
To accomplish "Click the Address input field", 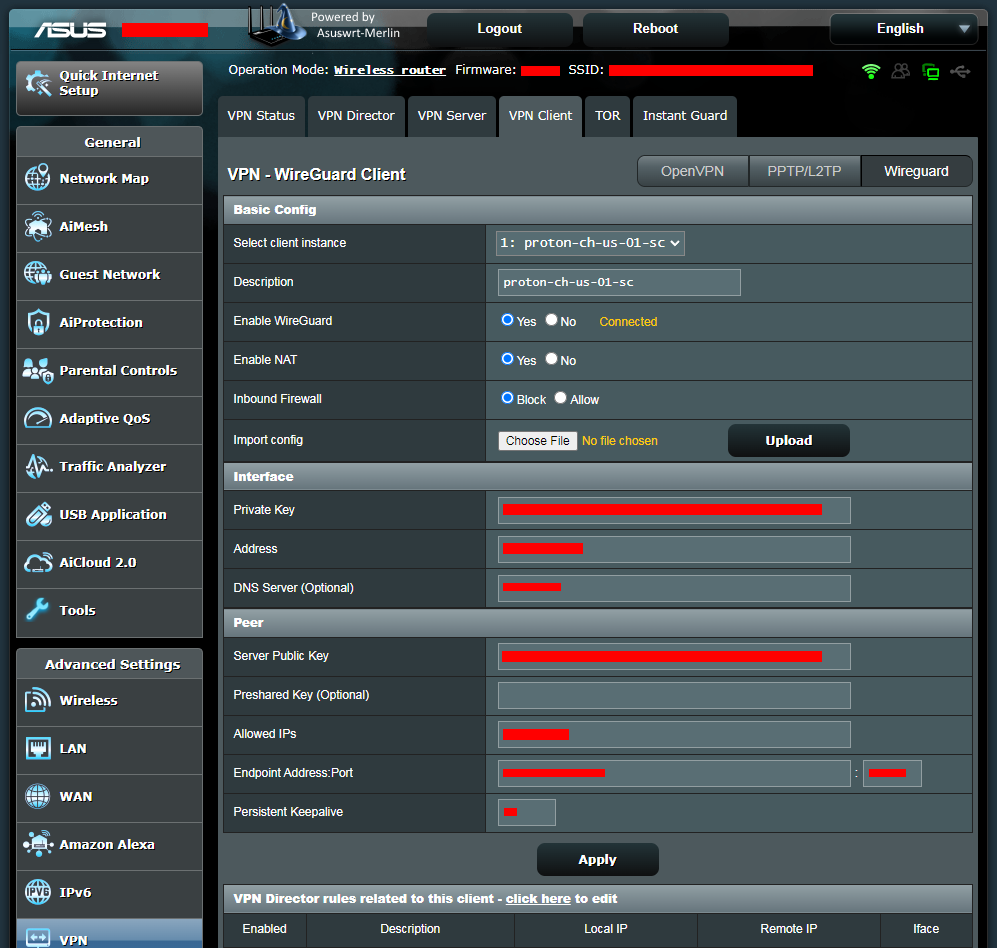I will [674, 549].
